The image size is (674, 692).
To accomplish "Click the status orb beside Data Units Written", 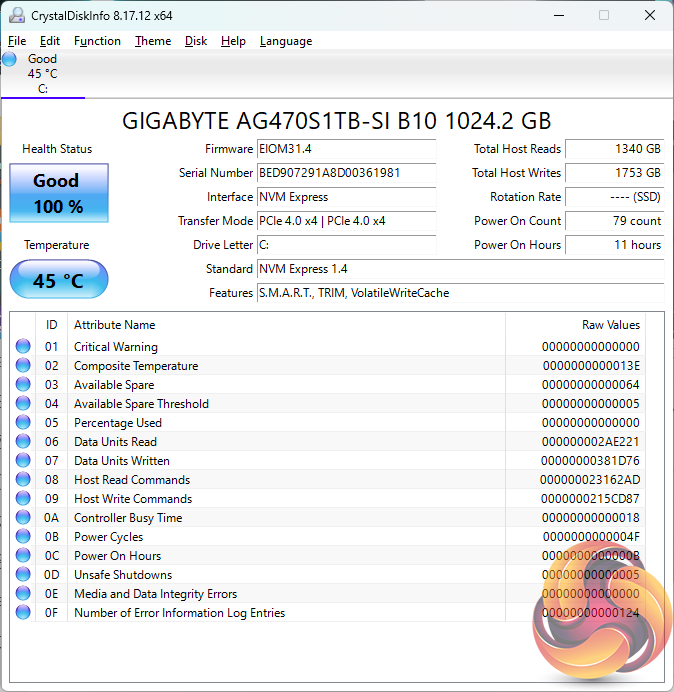I will (23, 461).
